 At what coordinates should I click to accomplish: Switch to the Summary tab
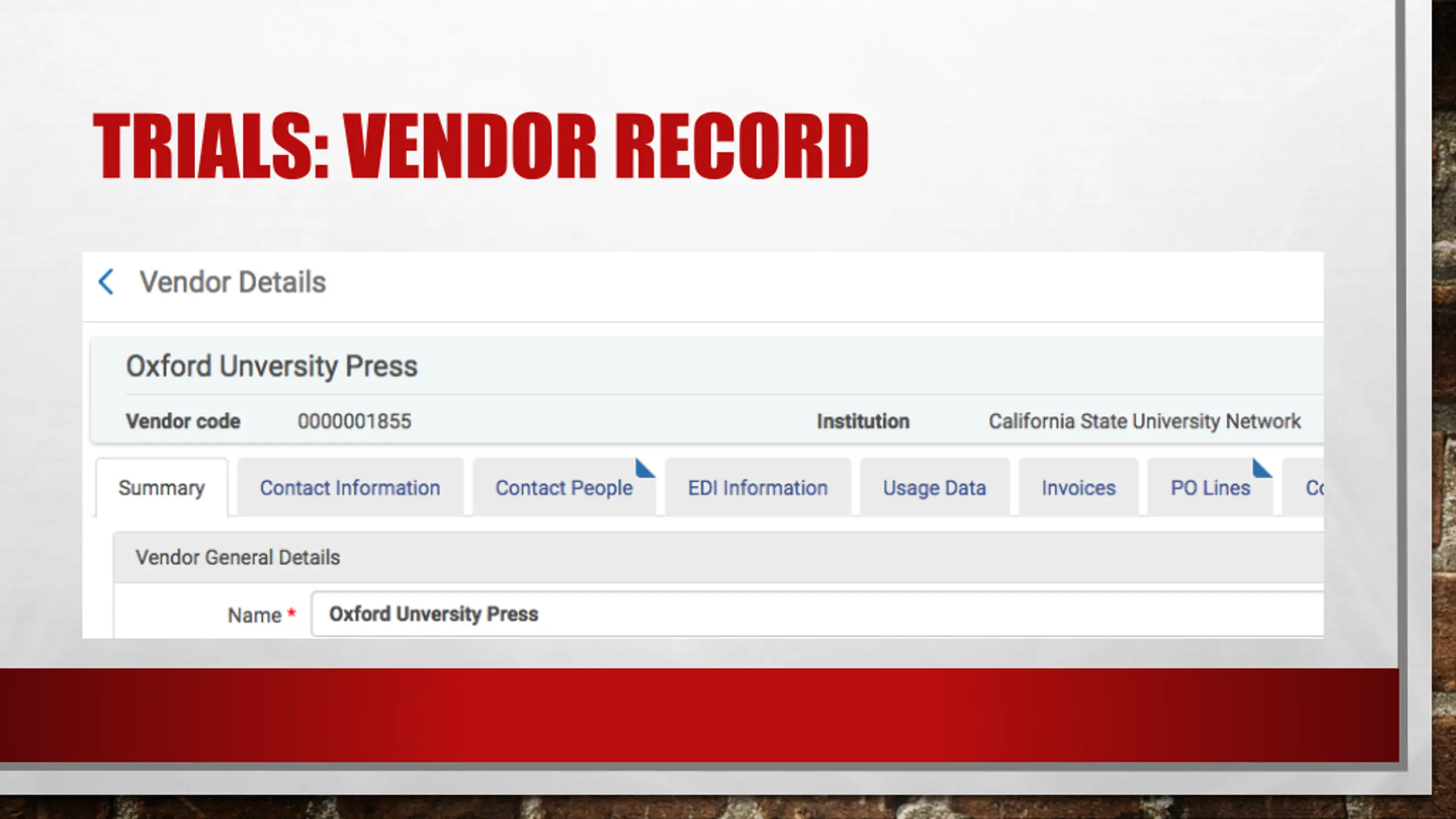162,488
